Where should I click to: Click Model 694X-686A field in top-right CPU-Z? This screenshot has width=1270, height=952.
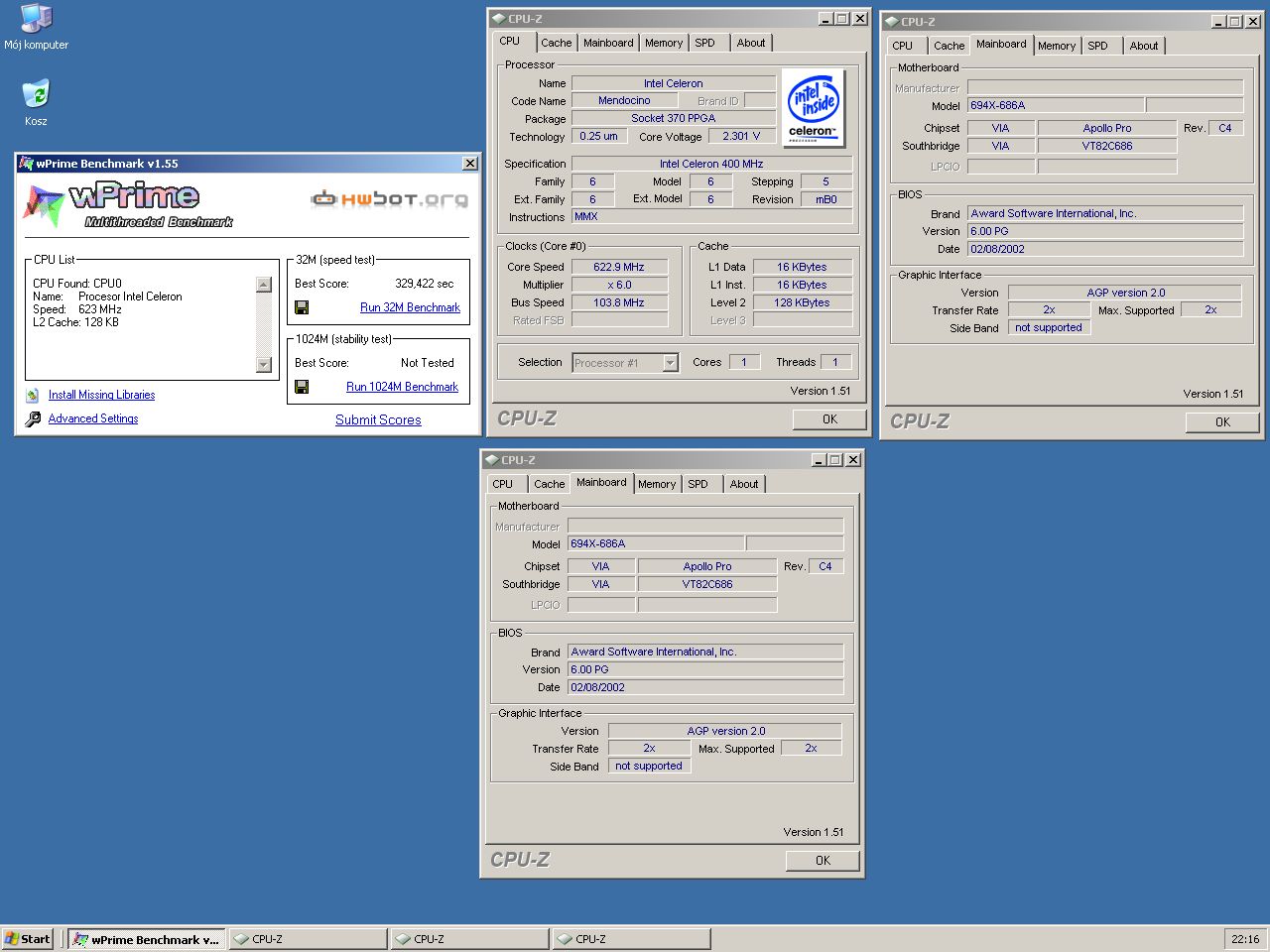coord(1056,105)
